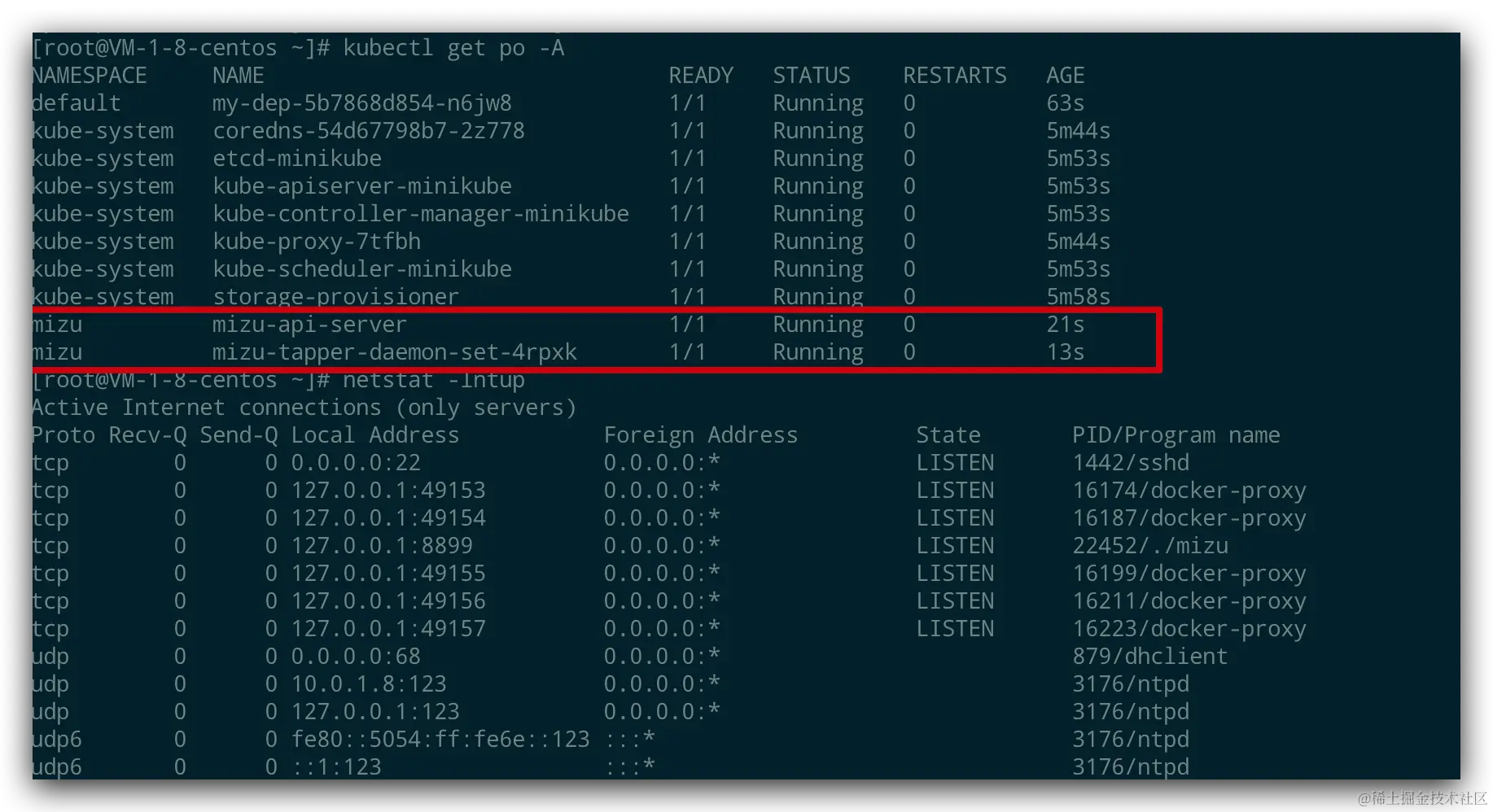Select local address 127.0.0.1:8899
The image size is (1493, 812).
[382, 546]
